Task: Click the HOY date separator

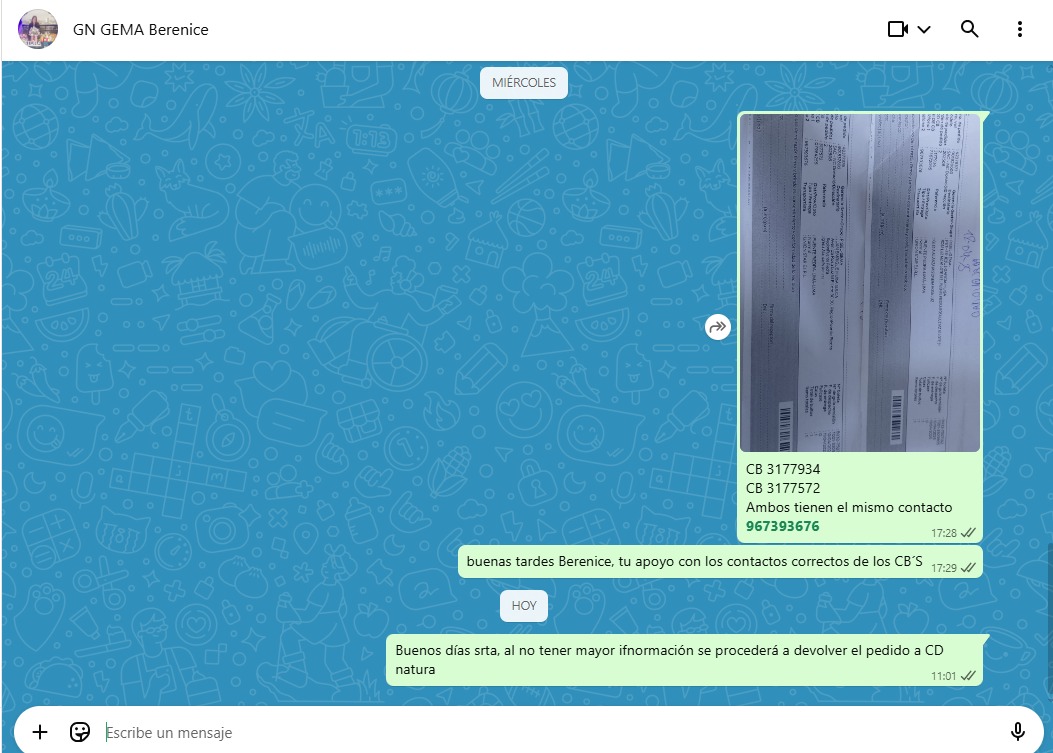Action: (x=524, y=606)
